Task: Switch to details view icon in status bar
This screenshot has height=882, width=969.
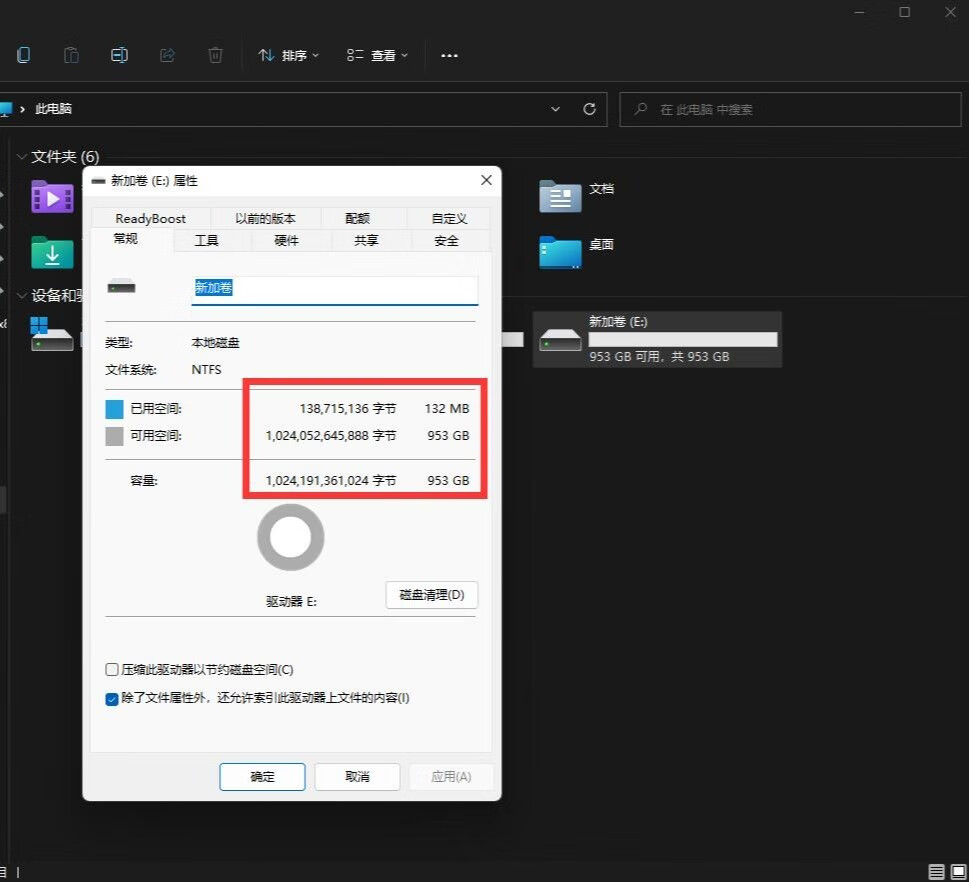Action: [936, 871]
